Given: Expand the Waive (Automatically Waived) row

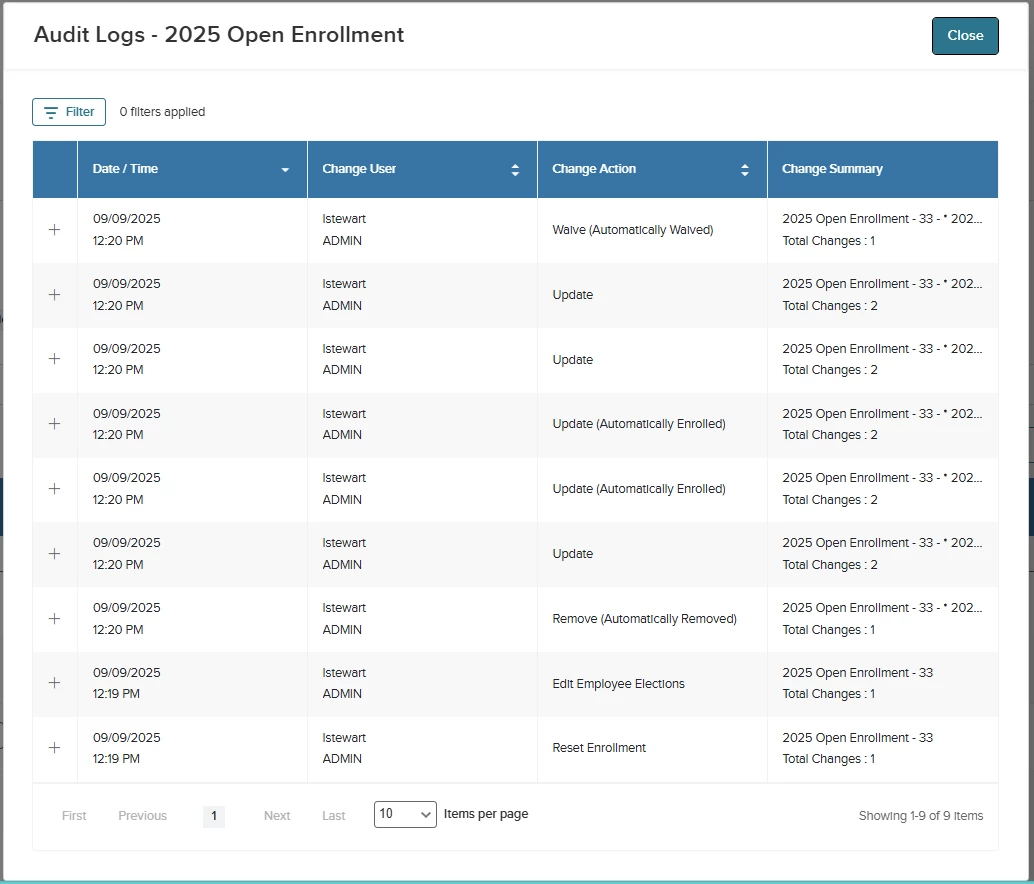Looking at the screenshot, I should coord(55,229).
